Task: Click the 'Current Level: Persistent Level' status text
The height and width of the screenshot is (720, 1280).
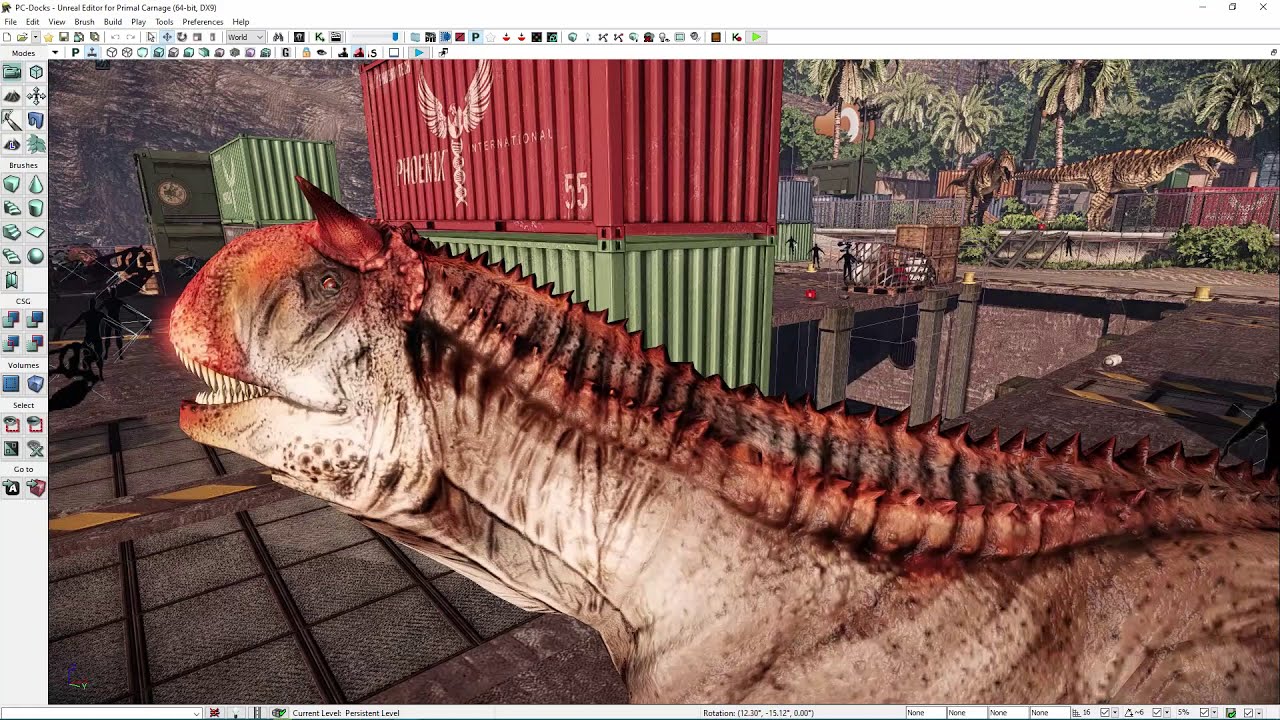Action: click(346, 713)
